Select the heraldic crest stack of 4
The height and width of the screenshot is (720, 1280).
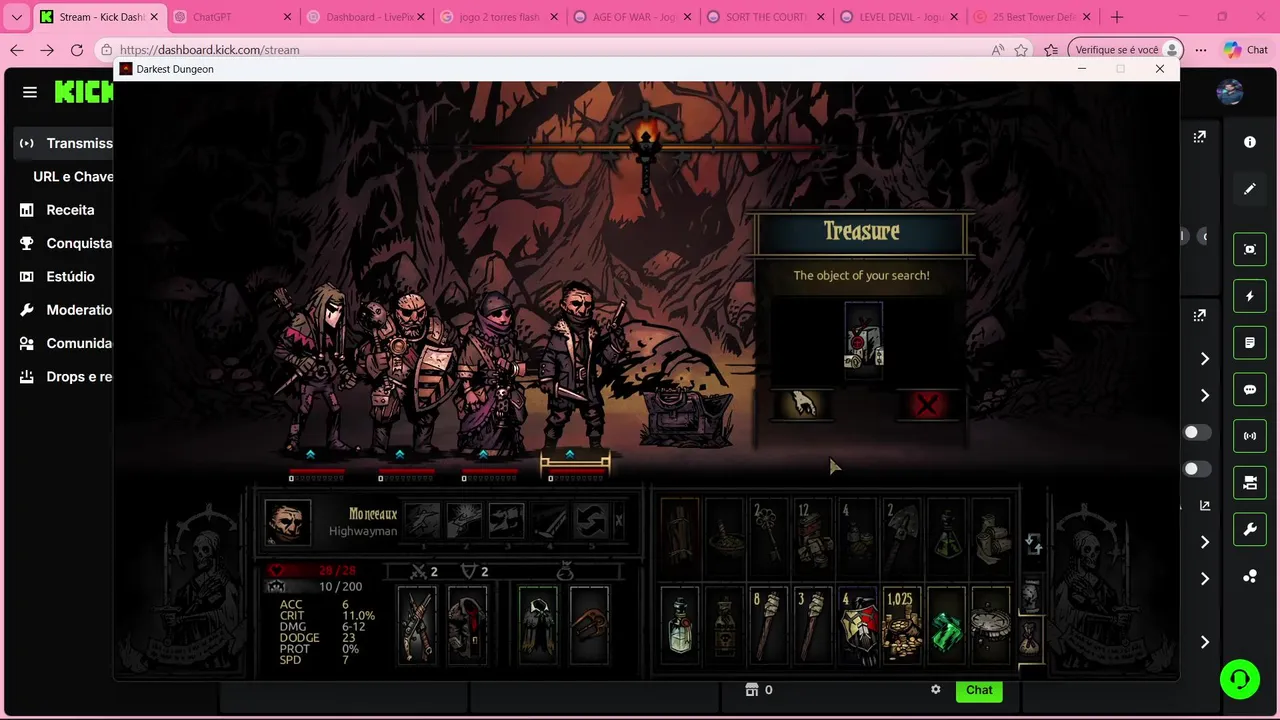click(x=857, y=626)
